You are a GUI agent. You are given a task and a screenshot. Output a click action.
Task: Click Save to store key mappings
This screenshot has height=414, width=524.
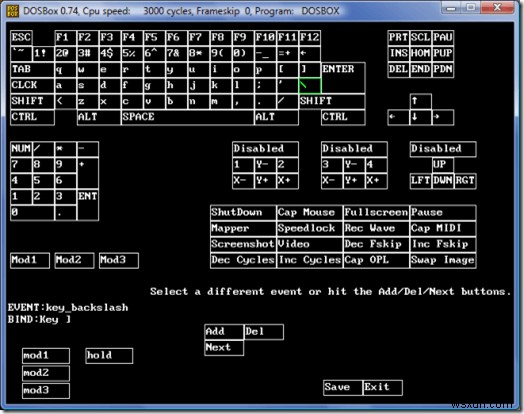(x=343, y=388)
